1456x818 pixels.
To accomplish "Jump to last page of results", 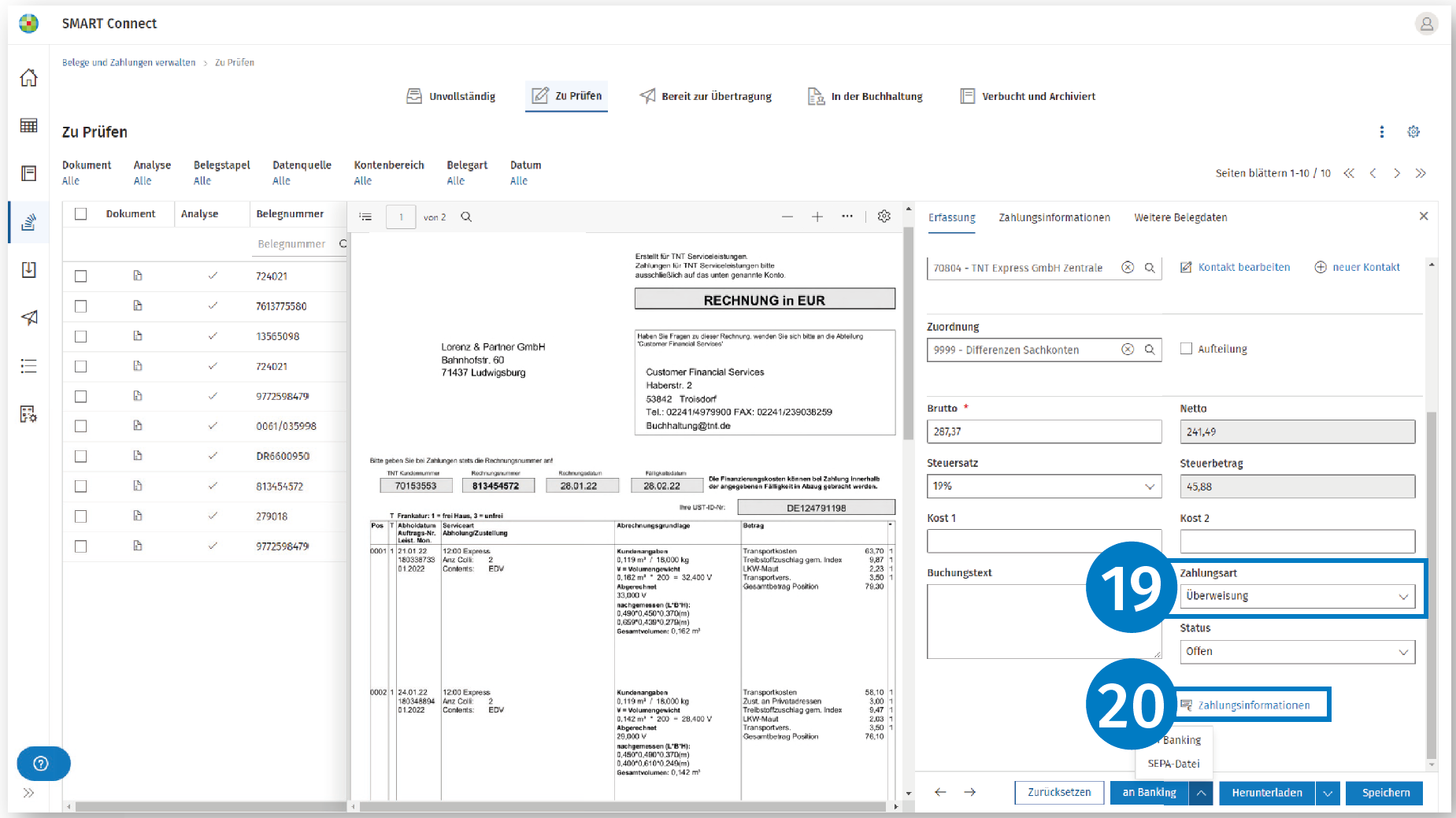I will [x=1421, y=173].
